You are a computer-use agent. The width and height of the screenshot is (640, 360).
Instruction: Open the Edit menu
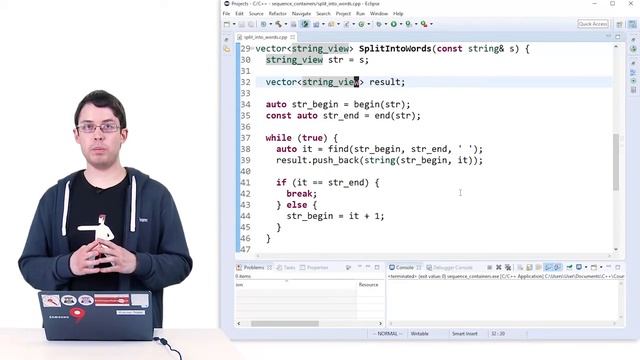(239, 13)
